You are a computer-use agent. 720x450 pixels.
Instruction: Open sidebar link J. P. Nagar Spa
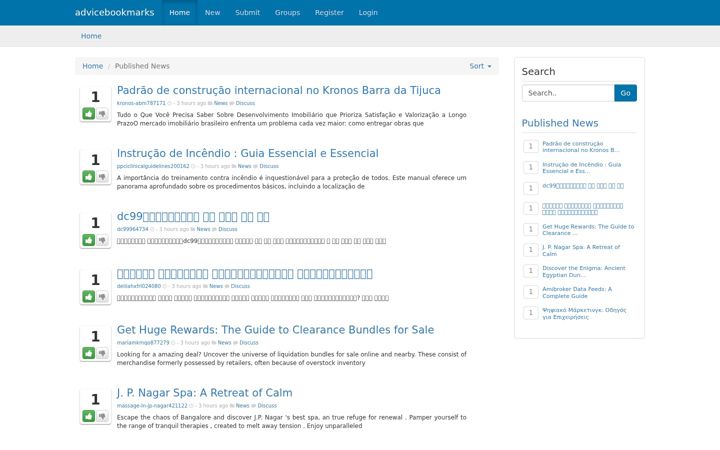click(581, 250)
